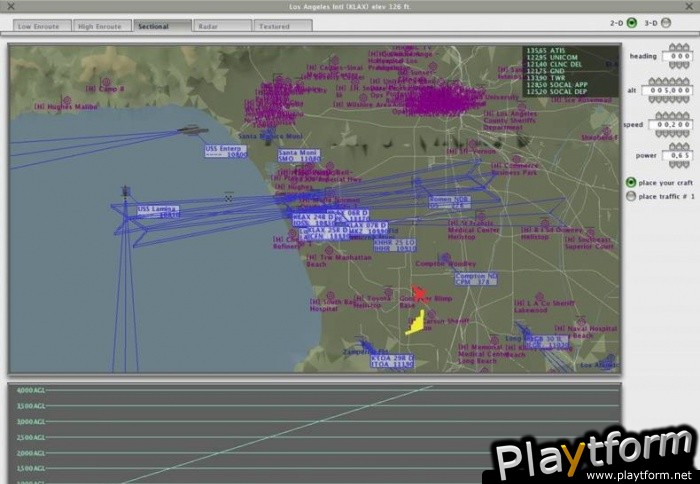Click the South Bay Hospital helipad icon

click(330, 295)
